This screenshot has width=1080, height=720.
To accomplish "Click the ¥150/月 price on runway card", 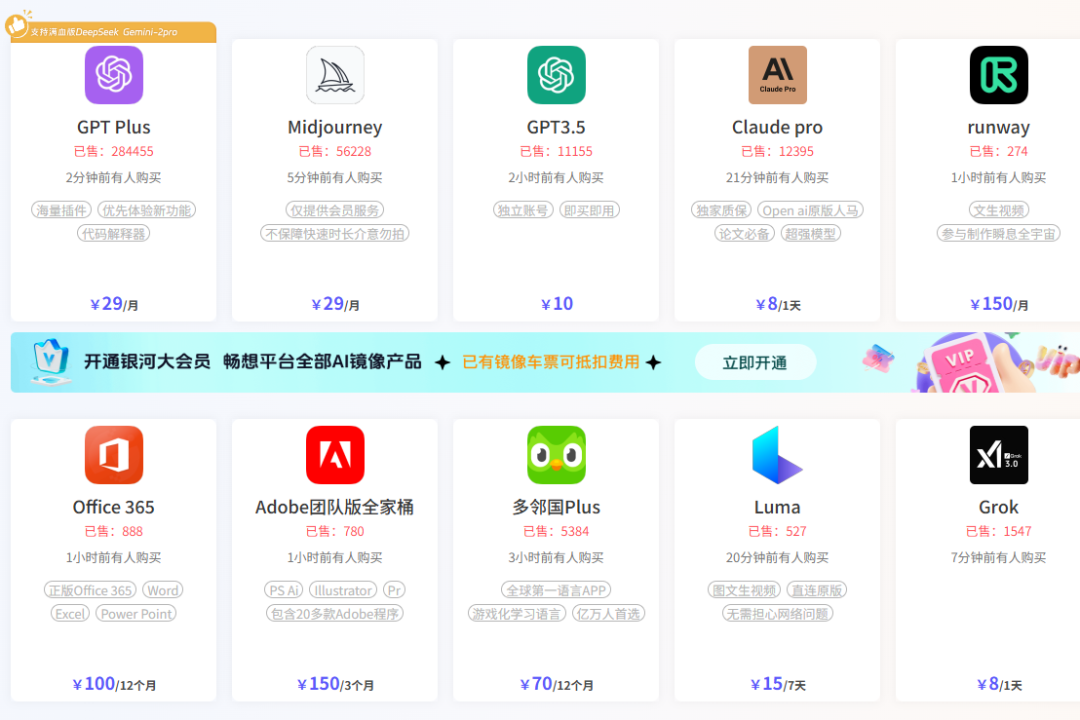I will point(998,304).
